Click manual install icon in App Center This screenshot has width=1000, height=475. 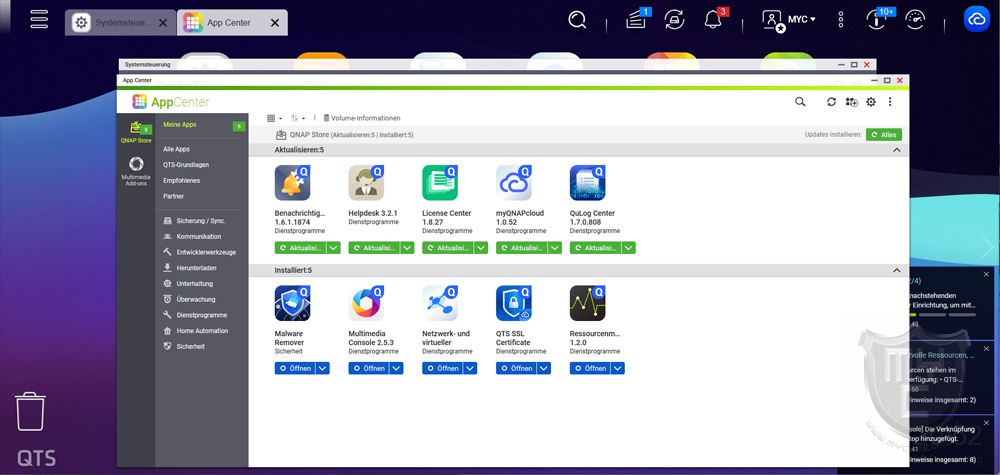(851, 102)
